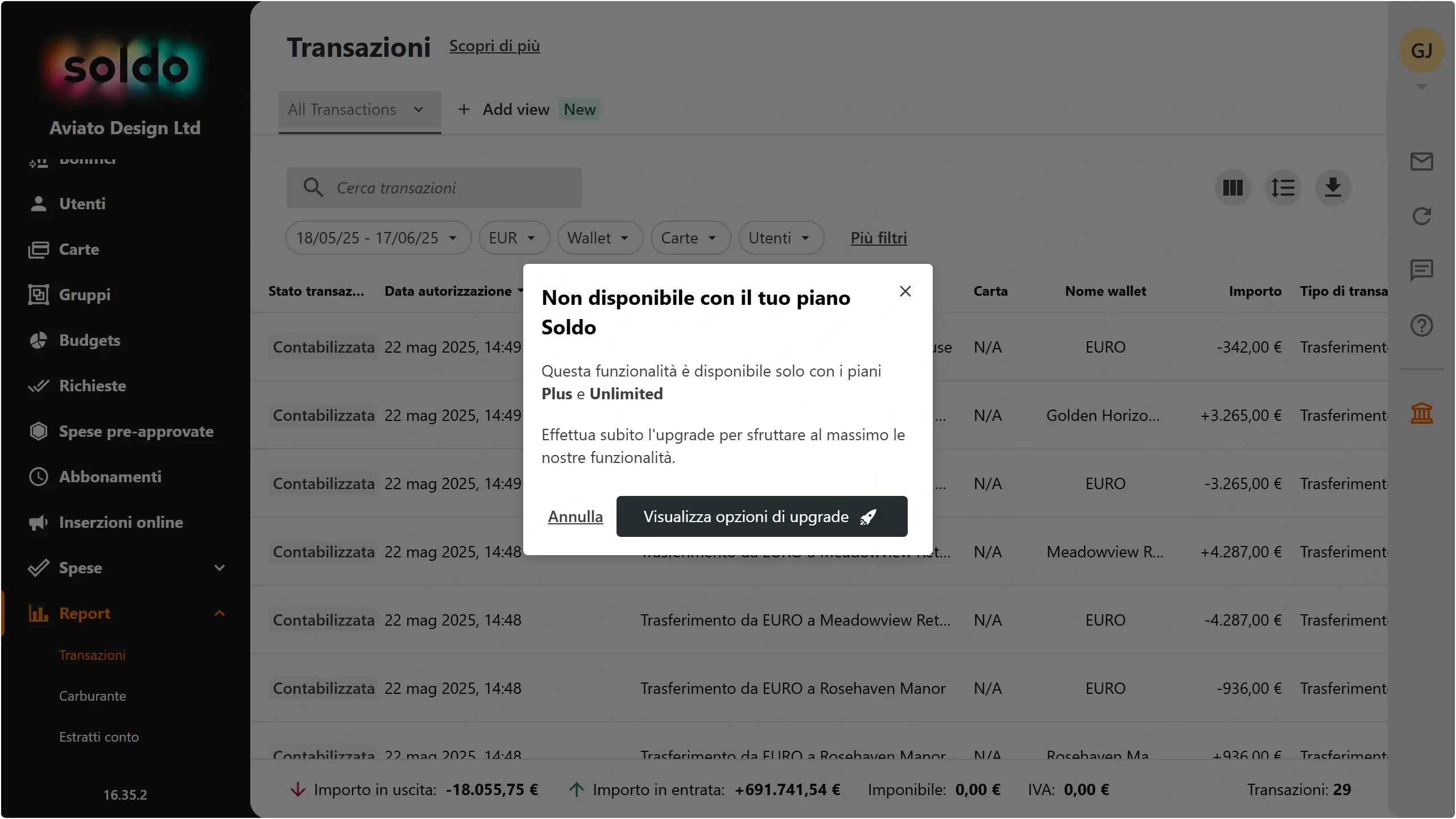
Task: Open the GJ user avatar menu
Action: pyautogui.click(x=1421, y=51)
